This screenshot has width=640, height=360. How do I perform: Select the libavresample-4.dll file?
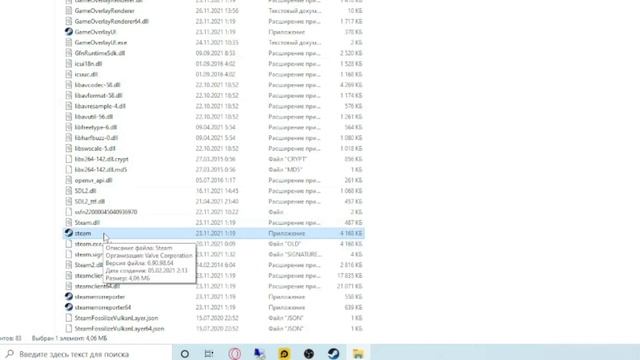coord(100,106)
